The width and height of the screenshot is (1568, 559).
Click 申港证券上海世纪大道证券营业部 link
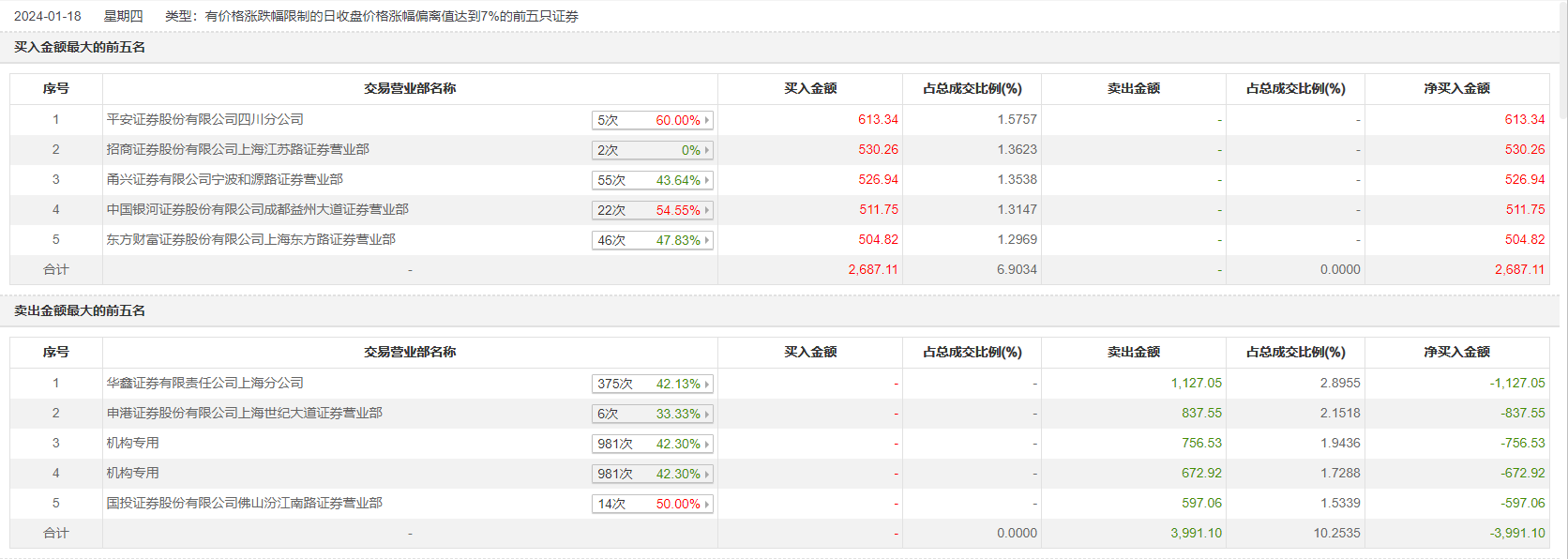point(244,413)
